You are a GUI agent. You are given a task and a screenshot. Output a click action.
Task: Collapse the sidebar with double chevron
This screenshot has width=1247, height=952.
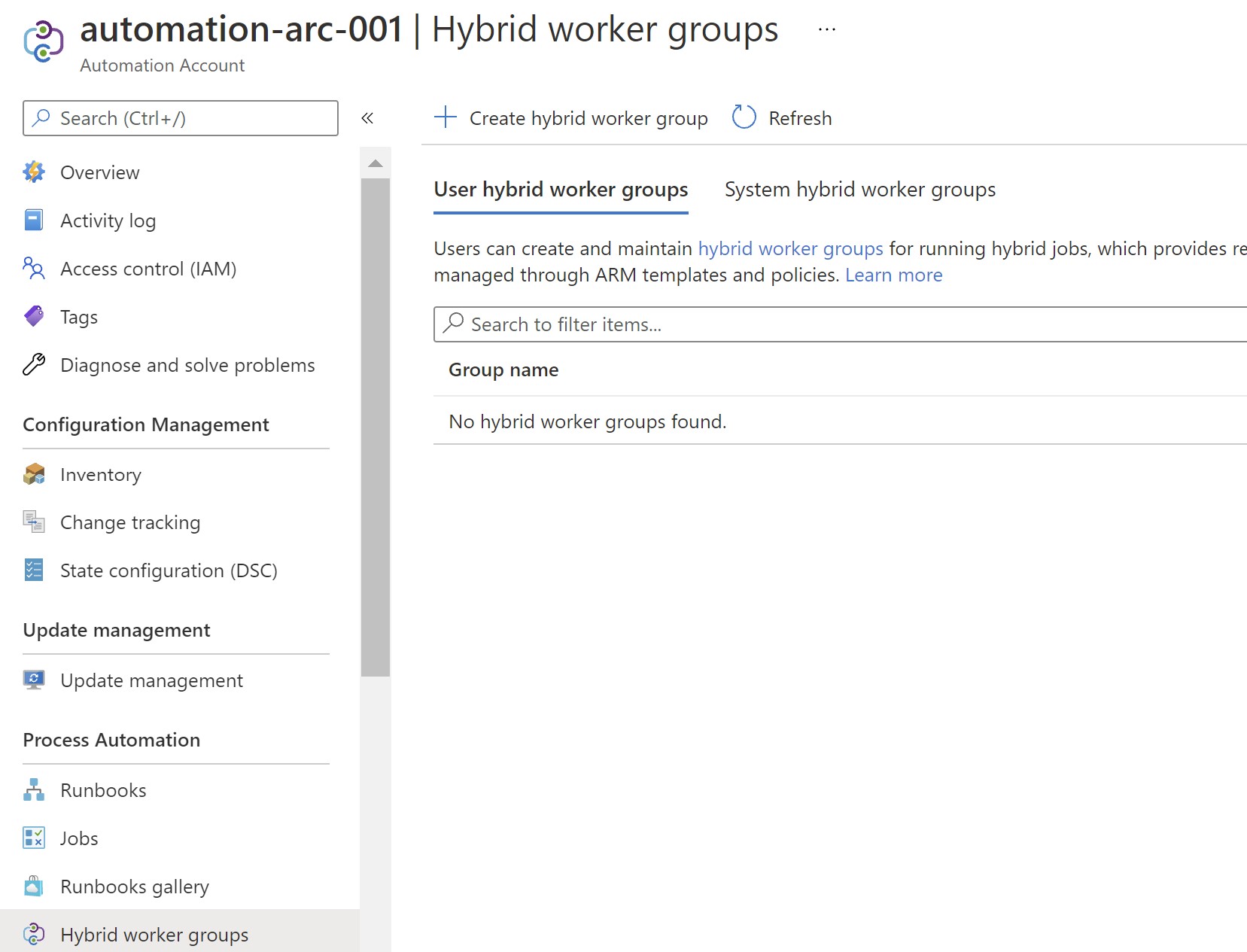pyautogui.click(x=367, y=118)
